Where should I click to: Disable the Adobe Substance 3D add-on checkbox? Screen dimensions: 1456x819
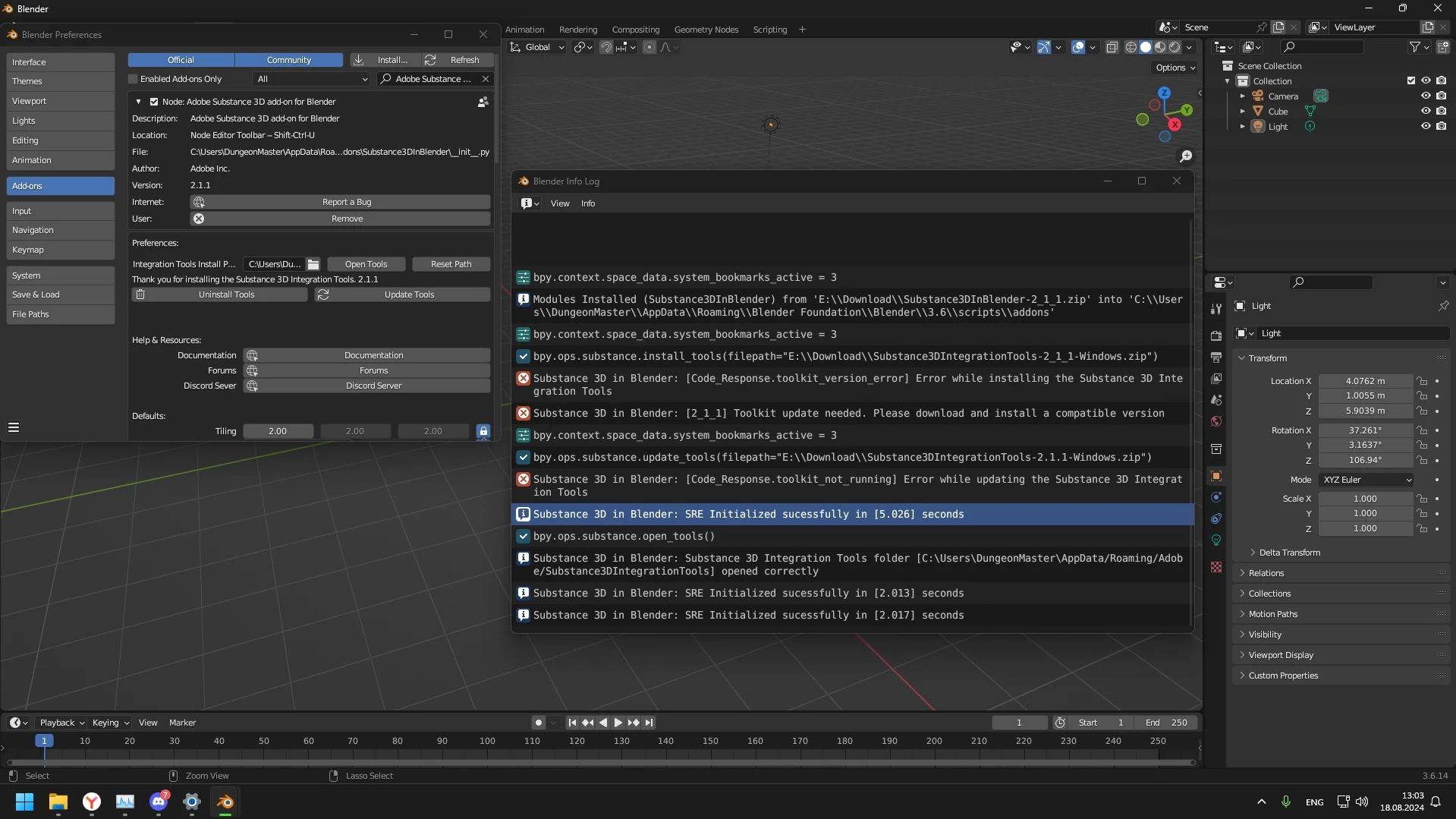point(154,102)
